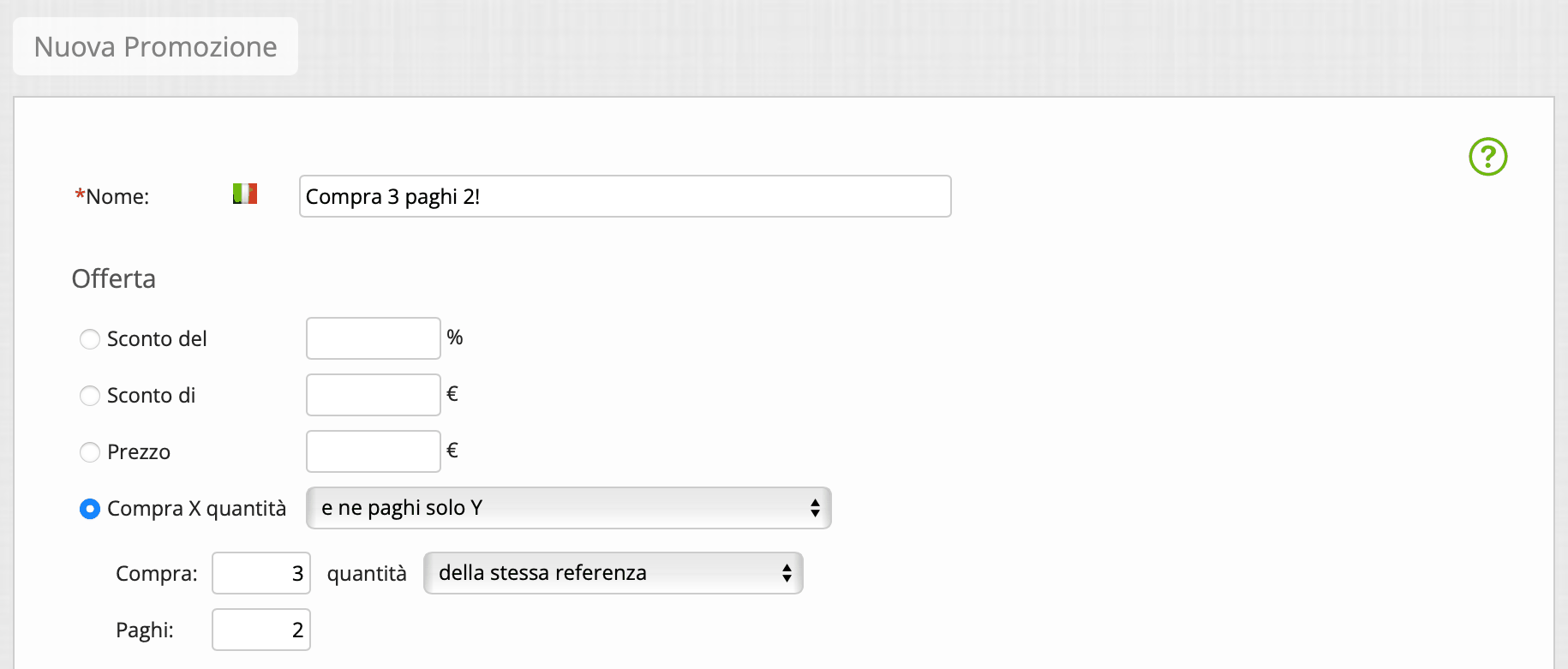1568x669 pixels.
Task: Click the percentage discount input field
Action: [374, 338]
